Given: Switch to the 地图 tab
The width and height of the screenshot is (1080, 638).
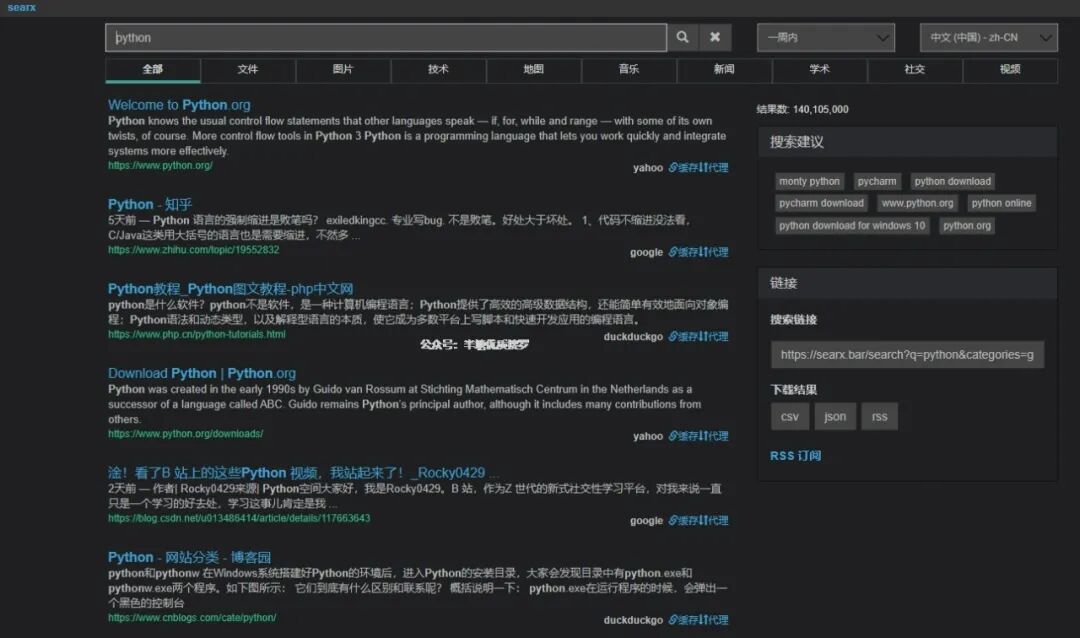Looking at the screenshot, I should (534, 70).
